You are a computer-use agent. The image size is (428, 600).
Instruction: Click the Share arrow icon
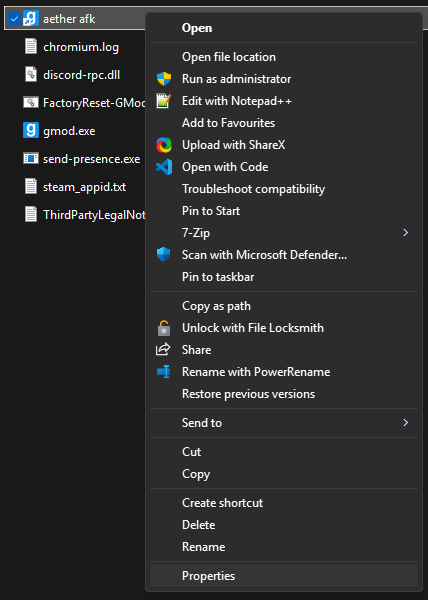(x=163, y=349)
